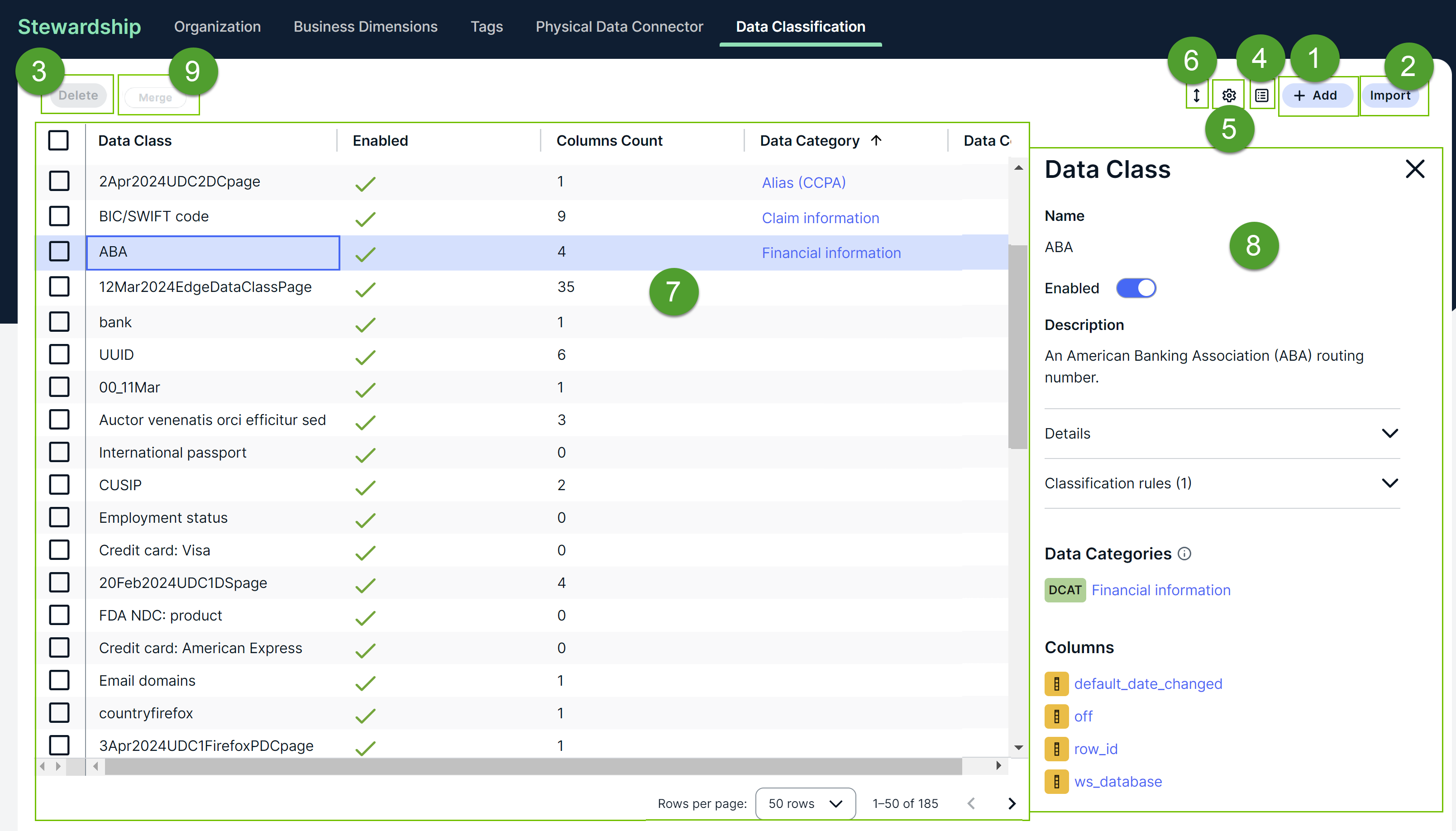Open the Physical Data Connector tab
1456x831 pixels.
[x=619, y=27]
